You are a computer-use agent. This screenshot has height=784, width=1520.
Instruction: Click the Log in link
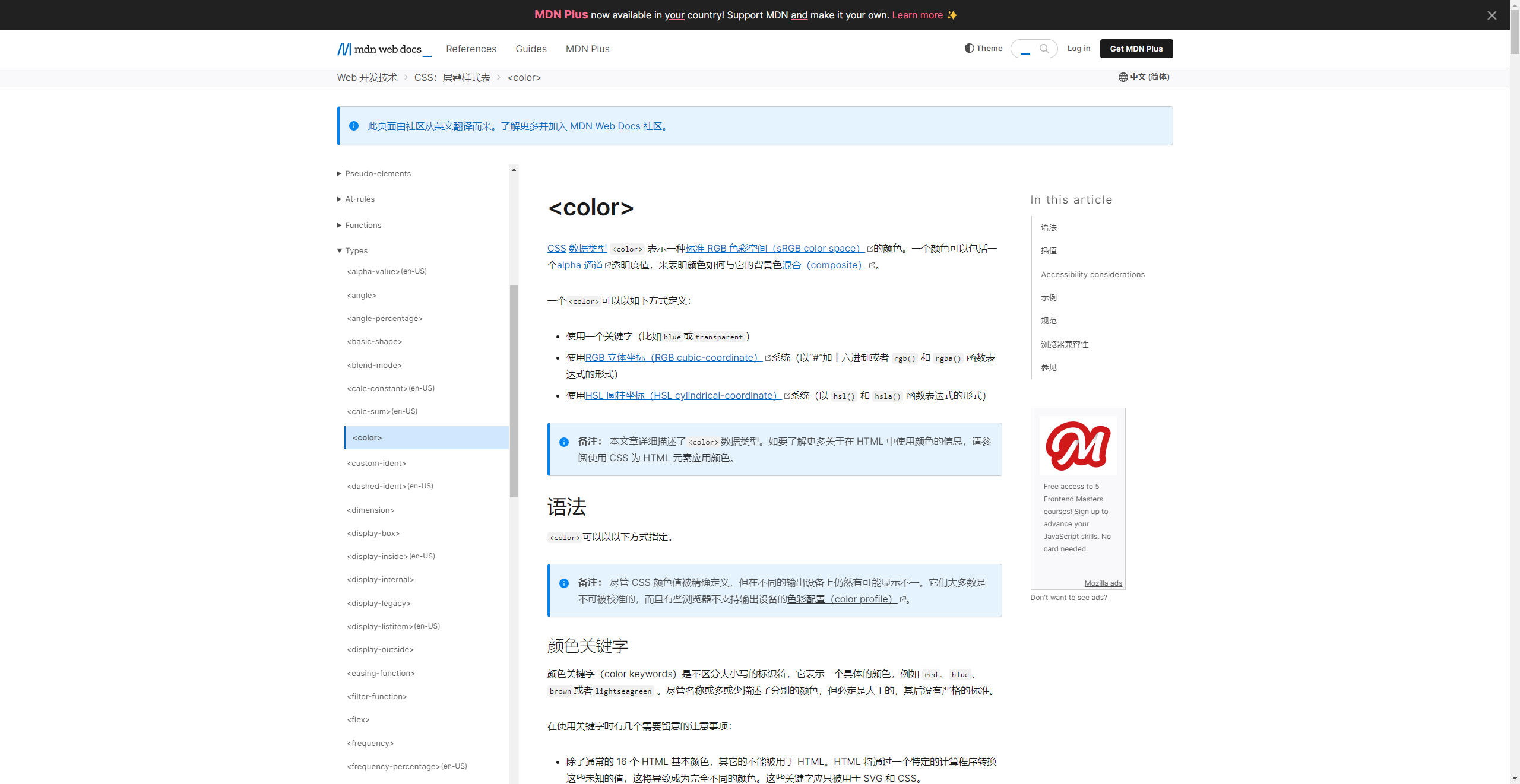pyautogui.click(x=1078, y=49)
